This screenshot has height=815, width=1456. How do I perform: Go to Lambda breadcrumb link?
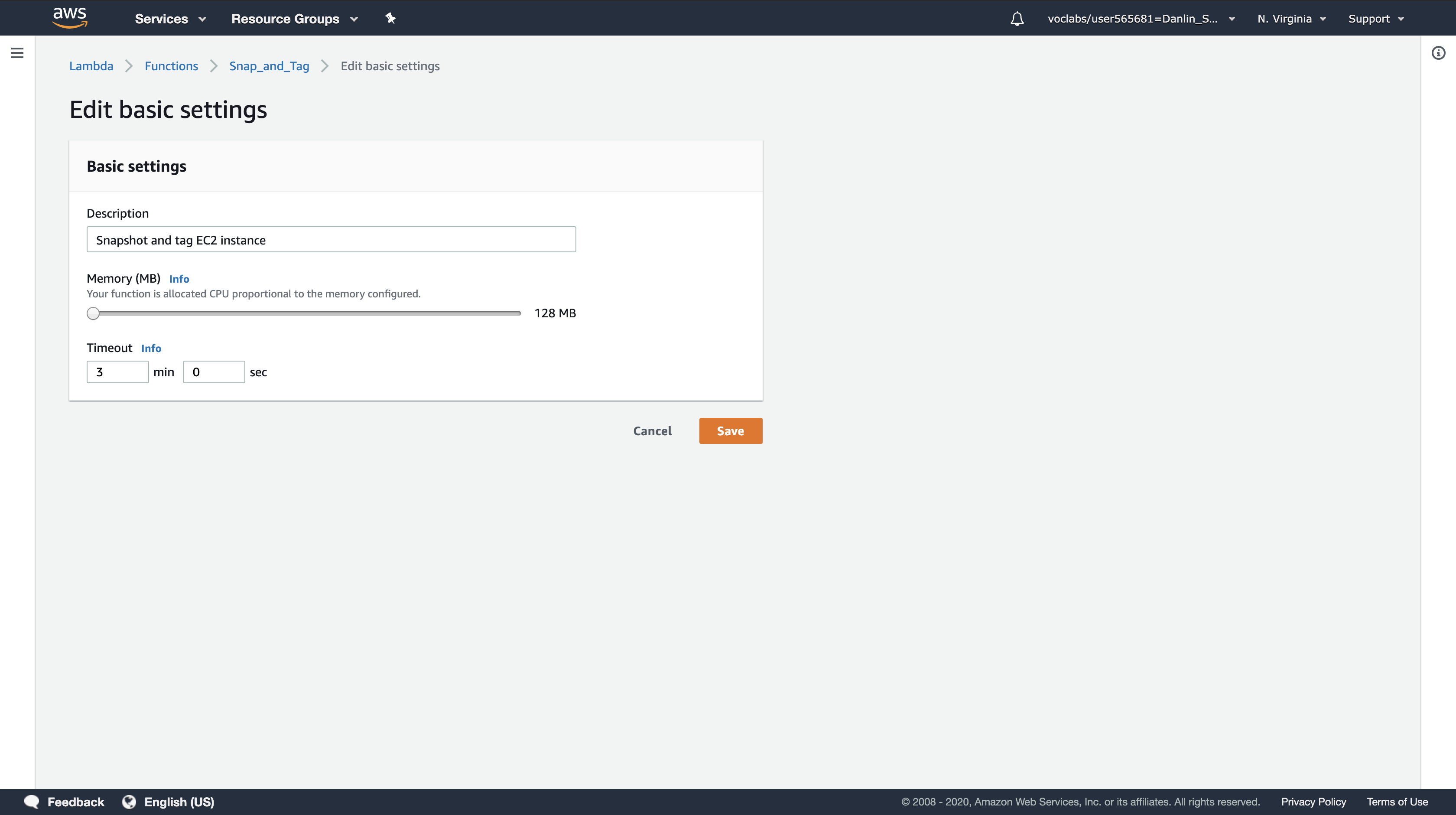pyautogui.click(x=91, y=66)
